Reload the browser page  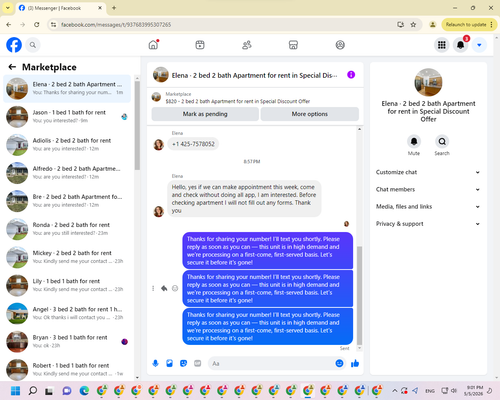[37, 25]
